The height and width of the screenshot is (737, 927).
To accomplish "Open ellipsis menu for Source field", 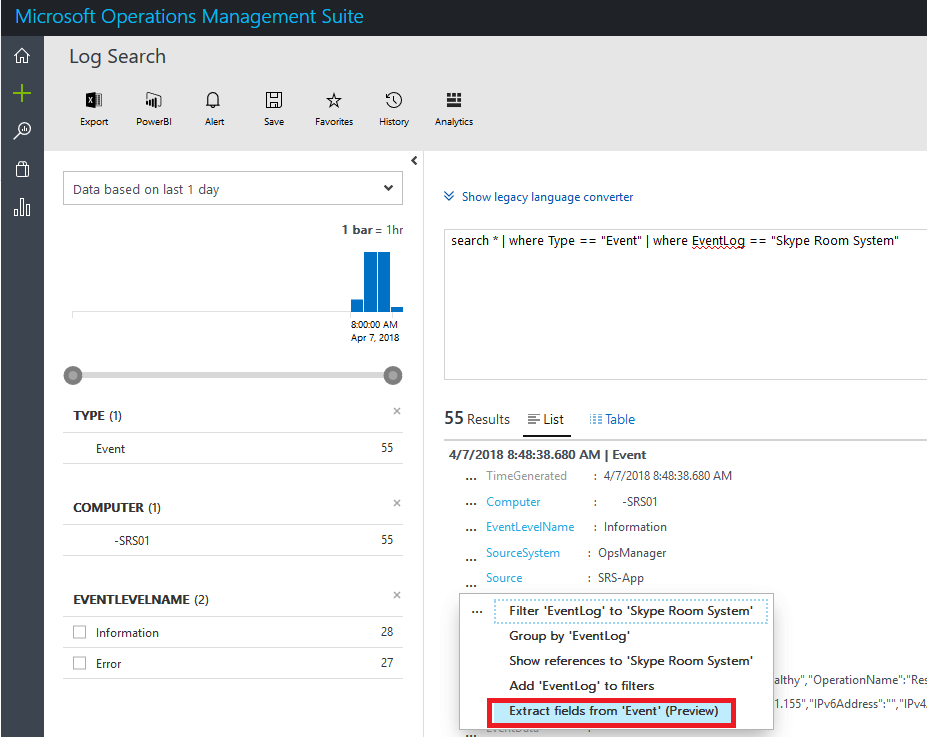I will point(471,585).
